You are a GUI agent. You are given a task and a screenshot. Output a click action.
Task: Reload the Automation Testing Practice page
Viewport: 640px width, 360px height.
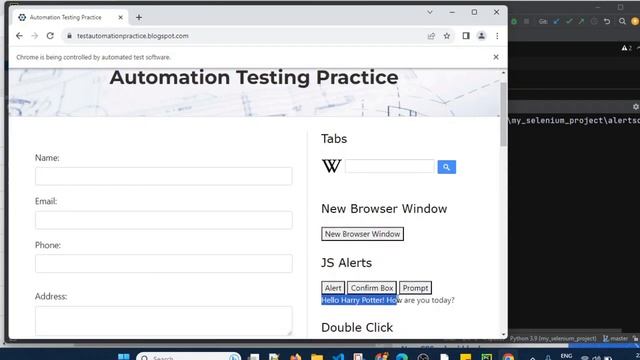tap(50, 36)
